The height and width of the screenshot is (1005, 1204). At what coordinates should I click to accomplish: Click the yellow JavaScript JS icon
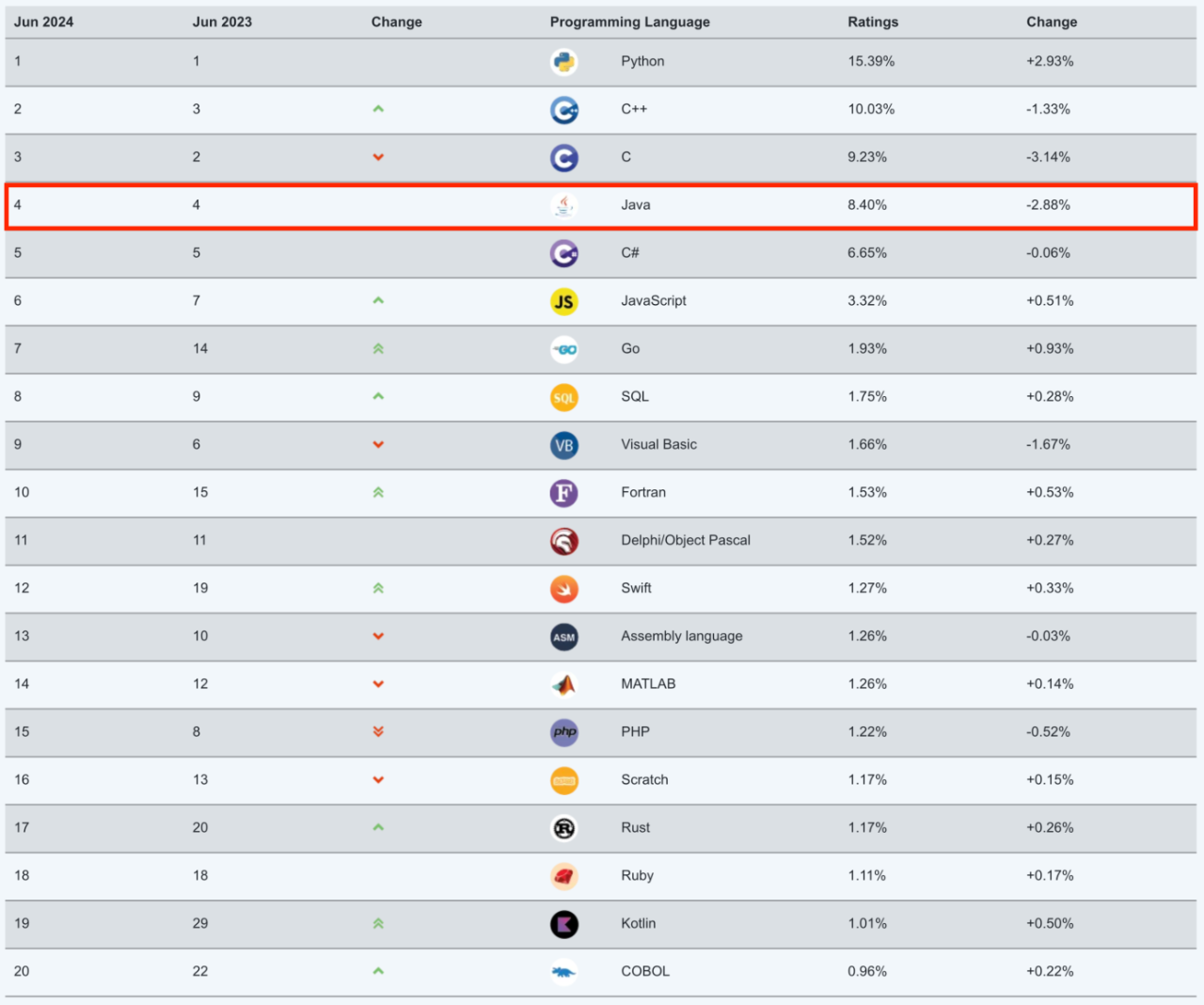563,301
